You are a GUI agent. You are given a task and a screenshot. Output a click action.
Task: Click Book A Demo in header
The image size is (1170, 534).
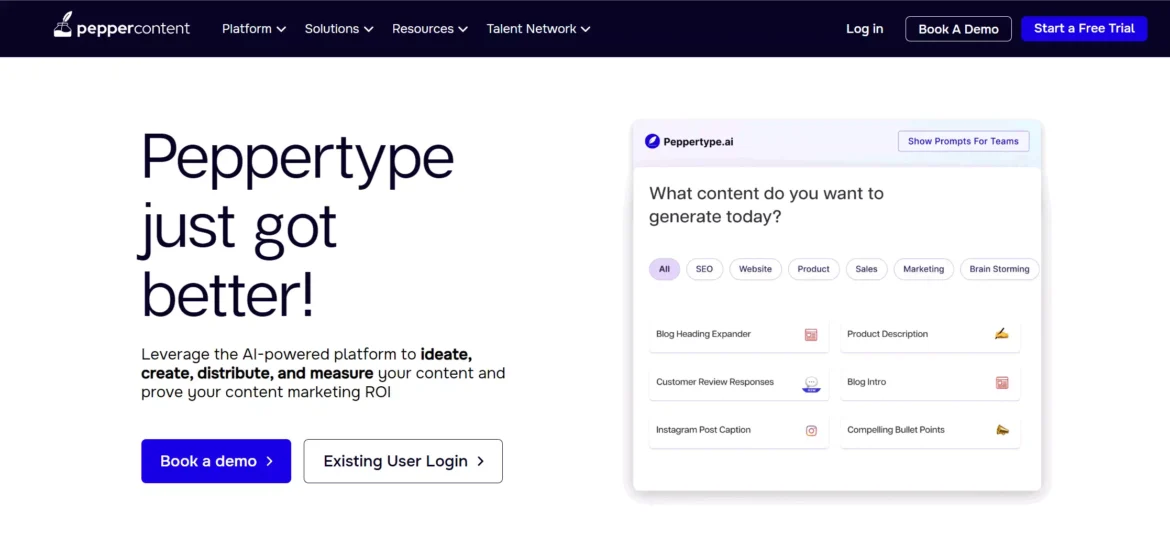958,29
